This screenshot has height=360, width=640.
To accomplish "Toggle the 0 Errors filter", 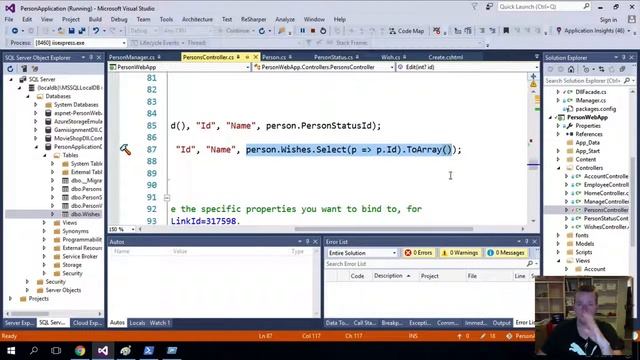I will [x=418, y=253].
